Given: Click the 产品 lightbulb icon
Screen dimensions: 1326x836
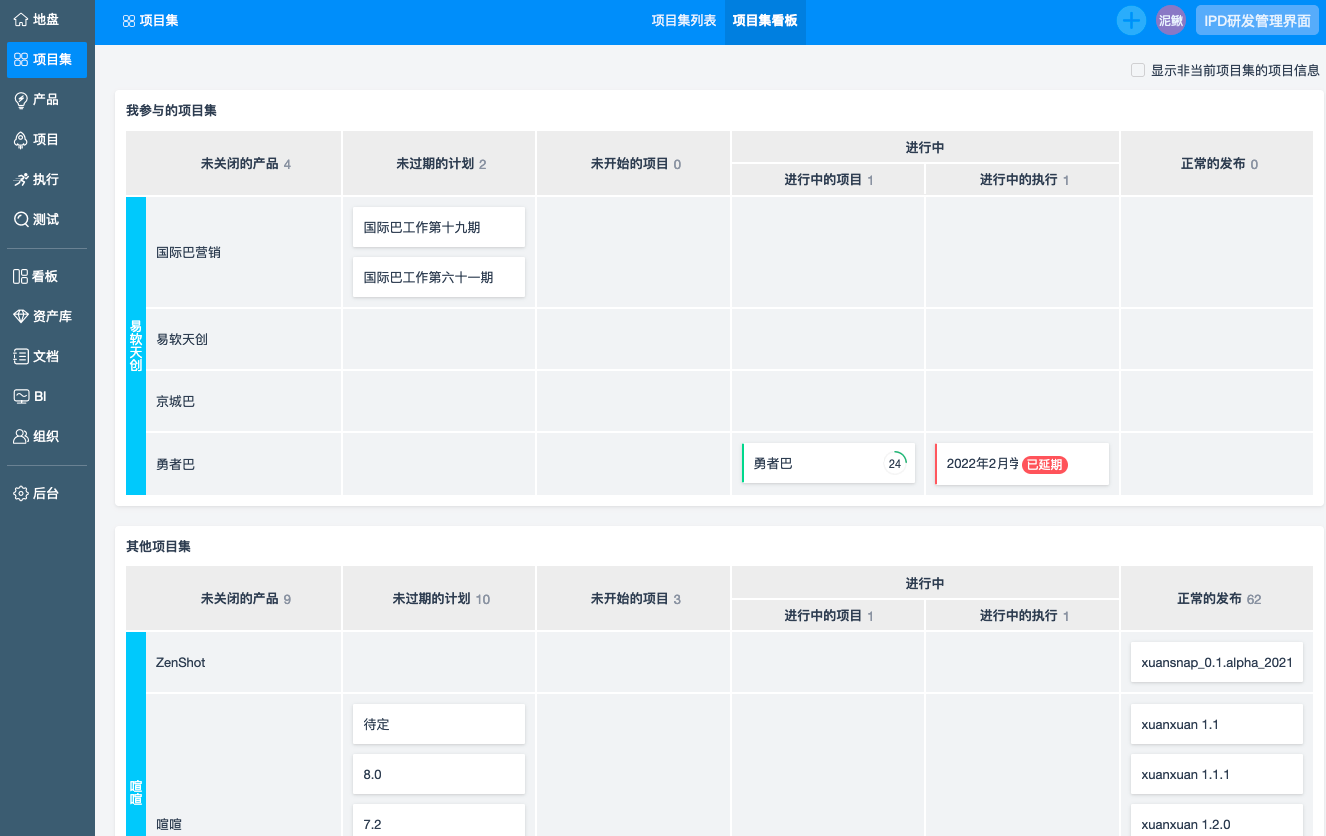Looking at the screenshot, I should [x=21, y=99].
